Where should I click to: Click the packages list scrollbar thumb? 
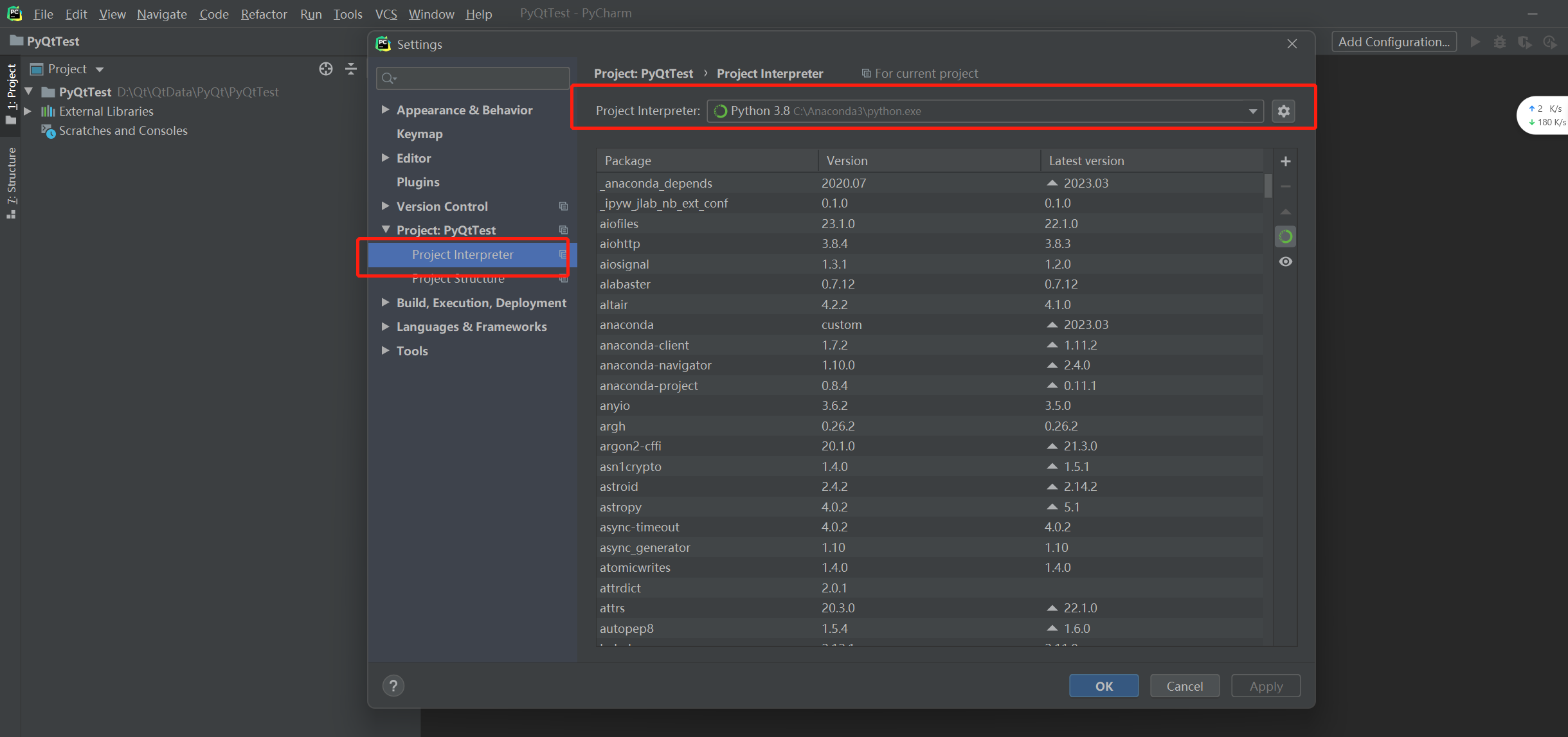pos(1268,186)
